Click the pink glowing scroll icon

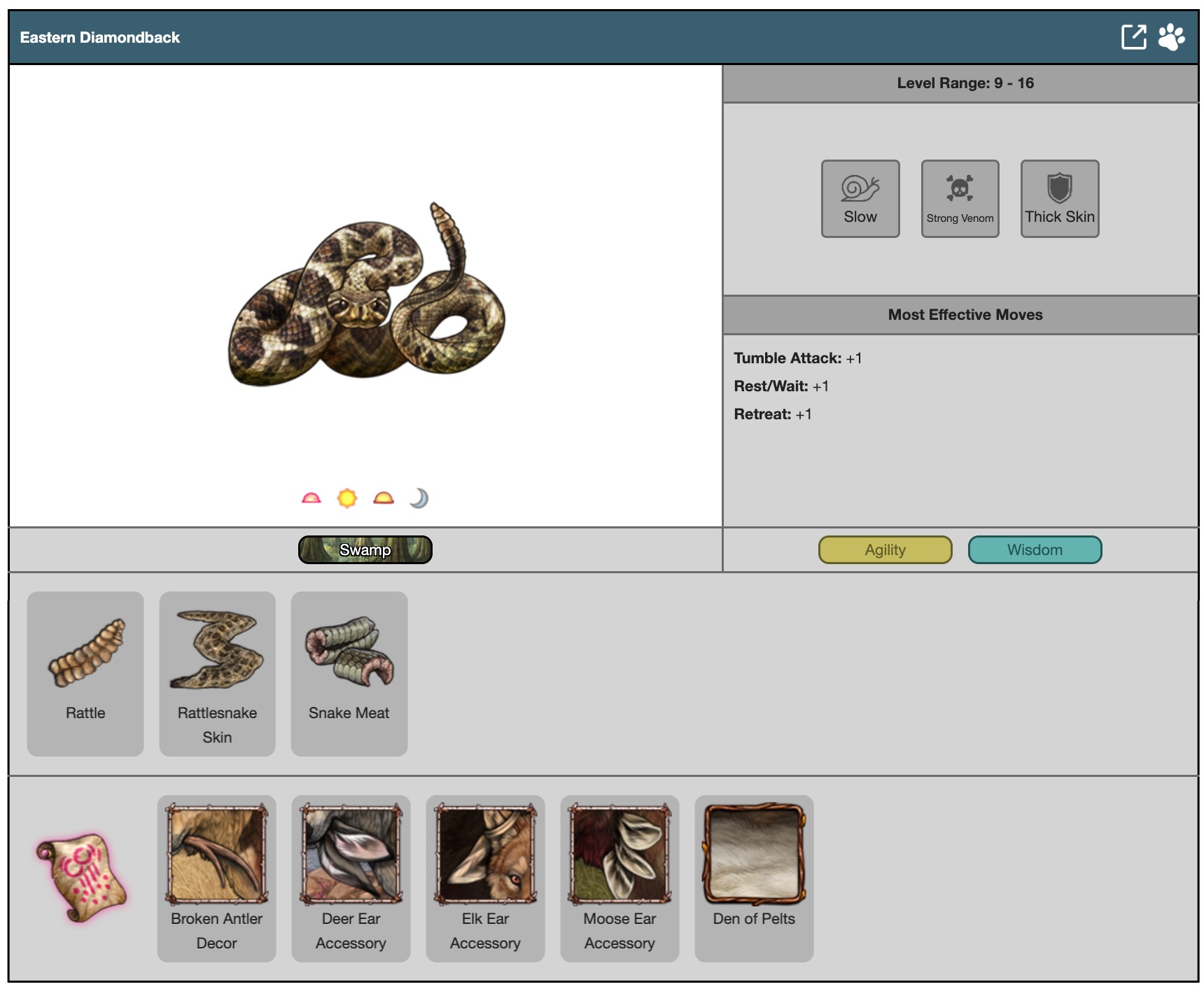(82, 877)
